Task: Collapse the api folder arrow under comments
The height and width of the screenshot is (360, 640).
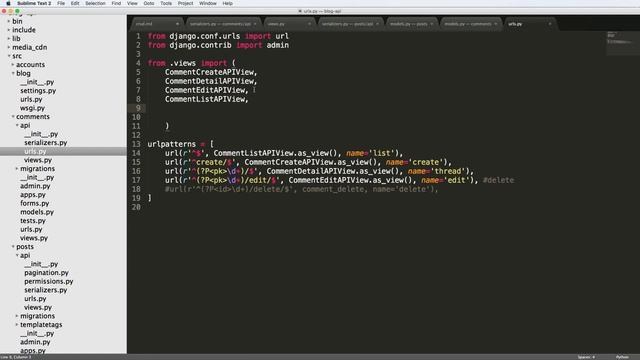Action: 17,125
